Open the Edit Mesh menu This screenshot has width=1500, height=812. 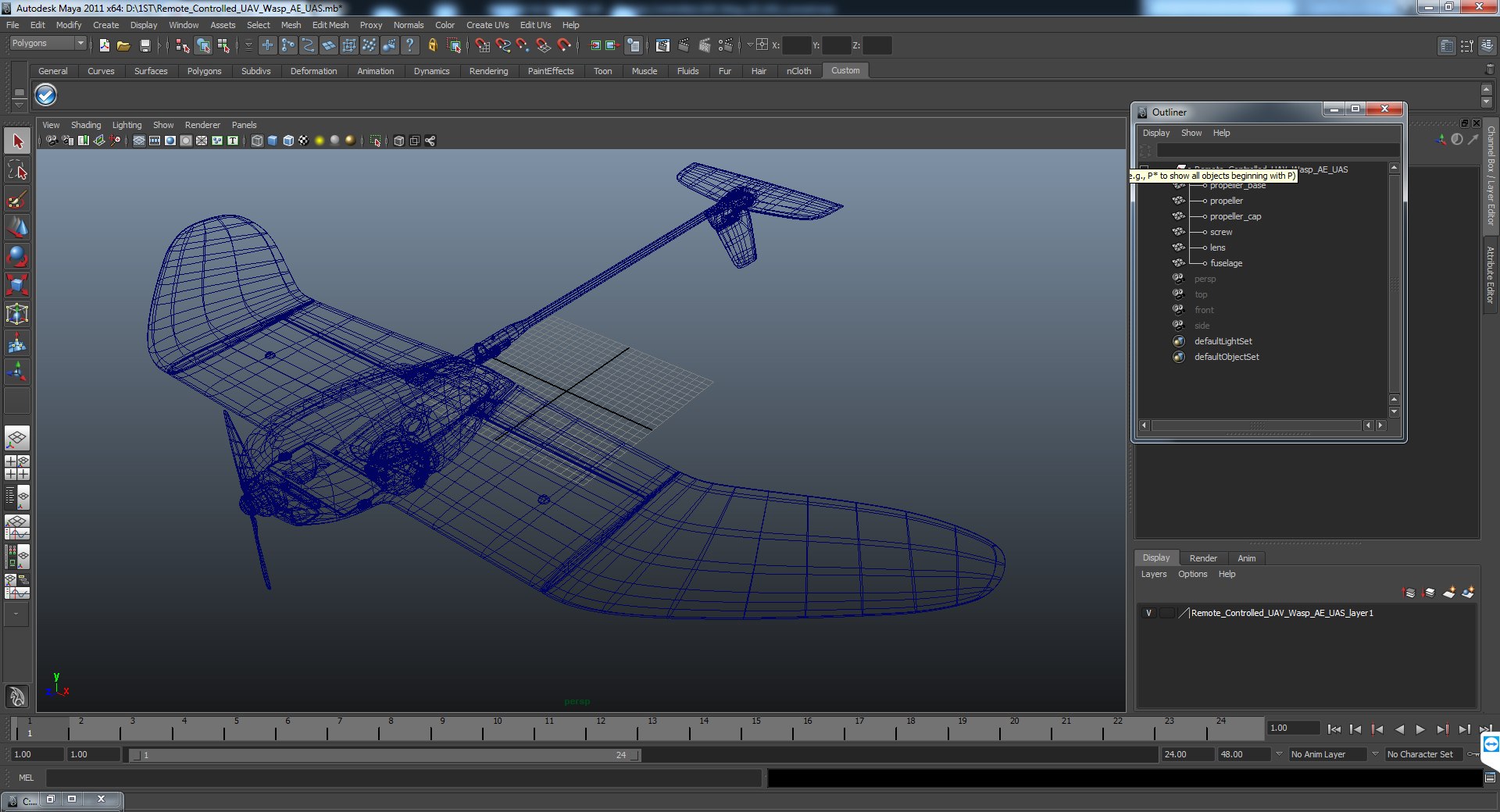[x=330, y=25]
